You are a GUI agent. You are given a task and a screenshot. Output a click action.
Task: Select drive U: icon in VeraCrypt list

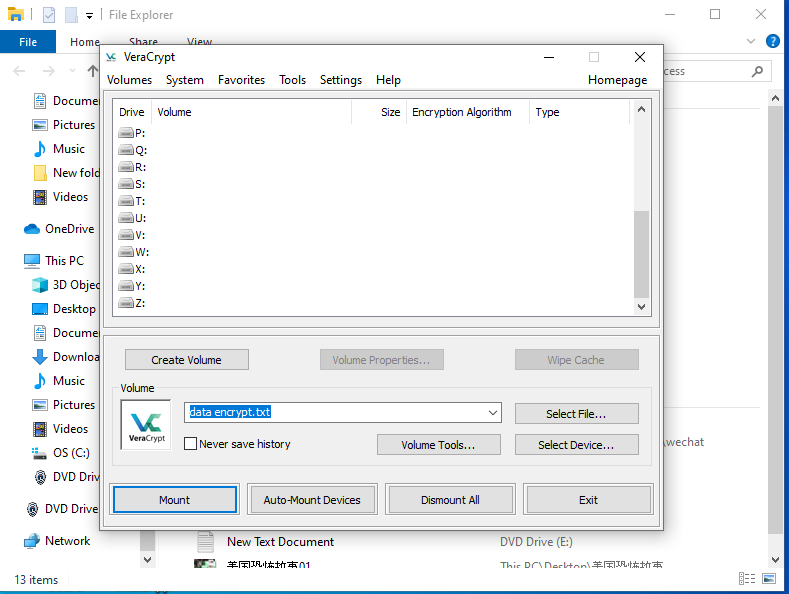[126, 218]
